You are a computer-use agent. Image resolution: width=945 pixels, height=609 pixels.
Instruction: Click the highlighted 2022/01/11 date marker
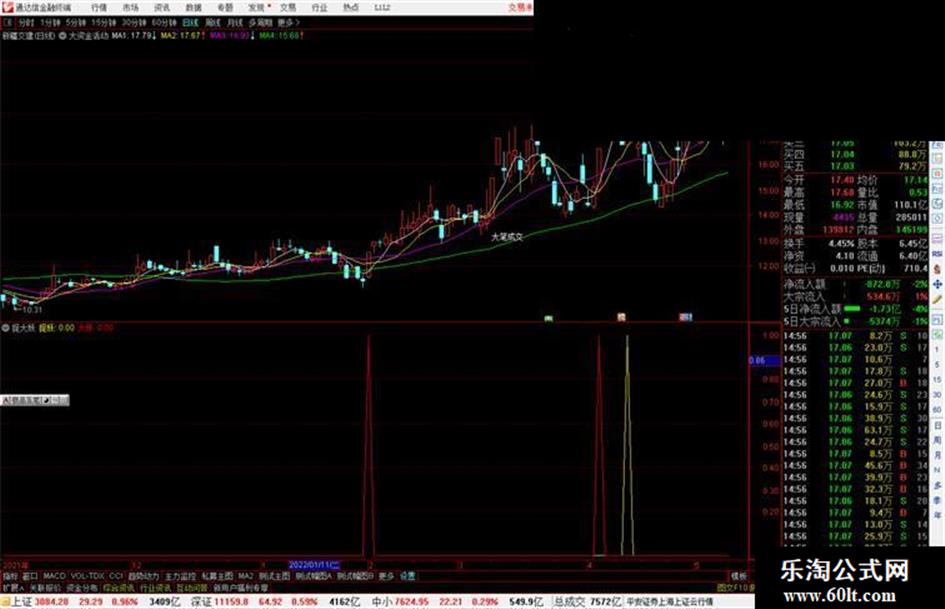pos(314,566)
